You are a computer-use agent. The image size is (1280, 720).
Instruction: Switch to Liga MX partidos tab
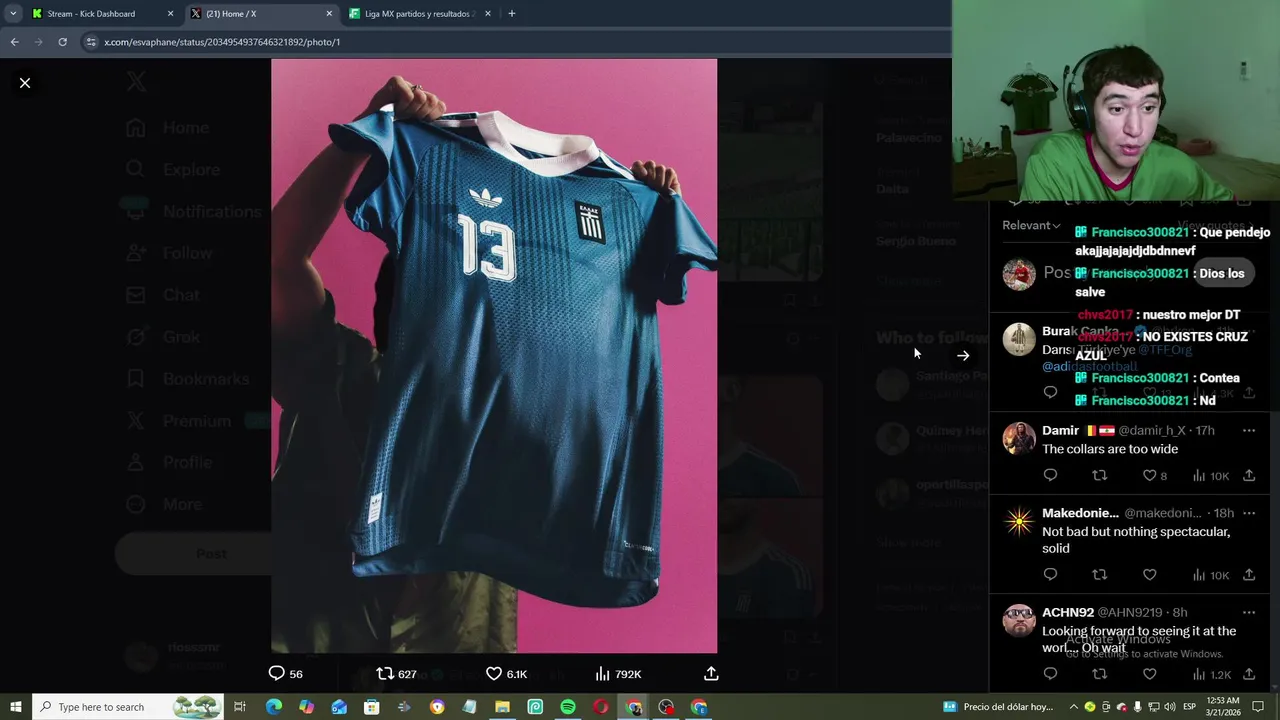(x=420, y=14)
